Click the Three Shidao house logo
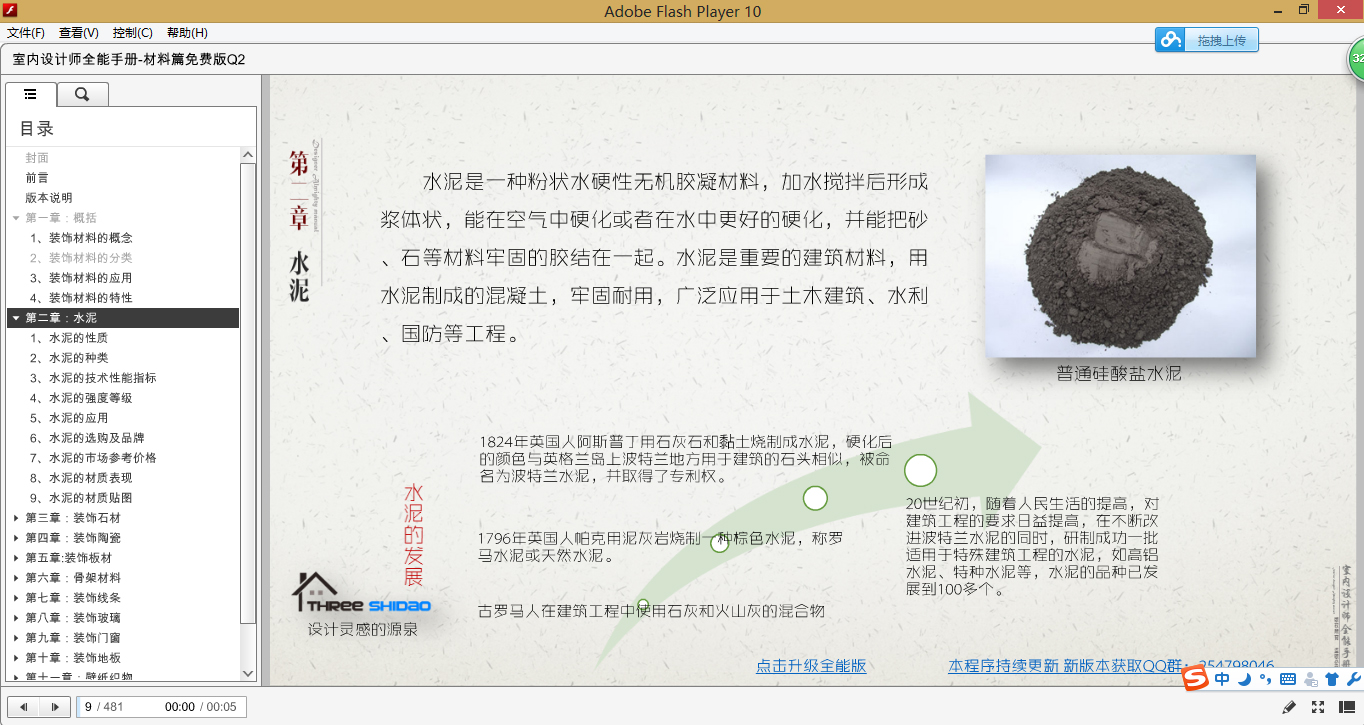The height and width of the screenshot is (725, 1364). pyautogui.click(x=362, y=593)
